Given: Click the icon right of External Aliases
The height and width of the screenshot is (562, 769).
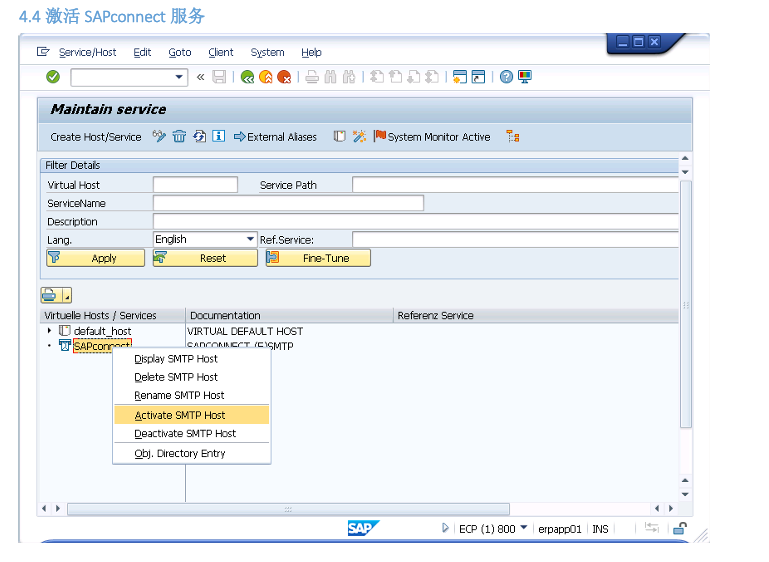Looking at the screenshot, I should [x=339, y=136].
